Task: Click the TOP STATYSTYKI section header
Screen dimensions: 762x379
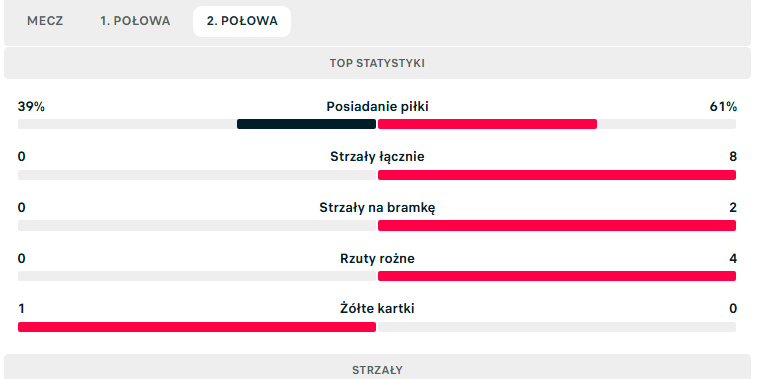Action: 377,63
